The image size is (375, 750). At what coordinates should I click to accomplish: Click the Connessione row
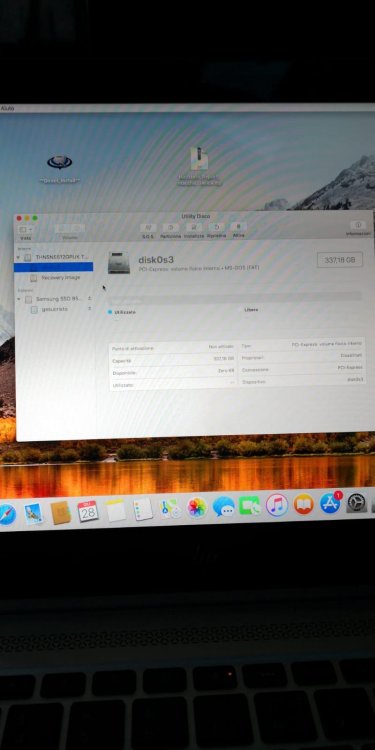[x=302, y=369]
